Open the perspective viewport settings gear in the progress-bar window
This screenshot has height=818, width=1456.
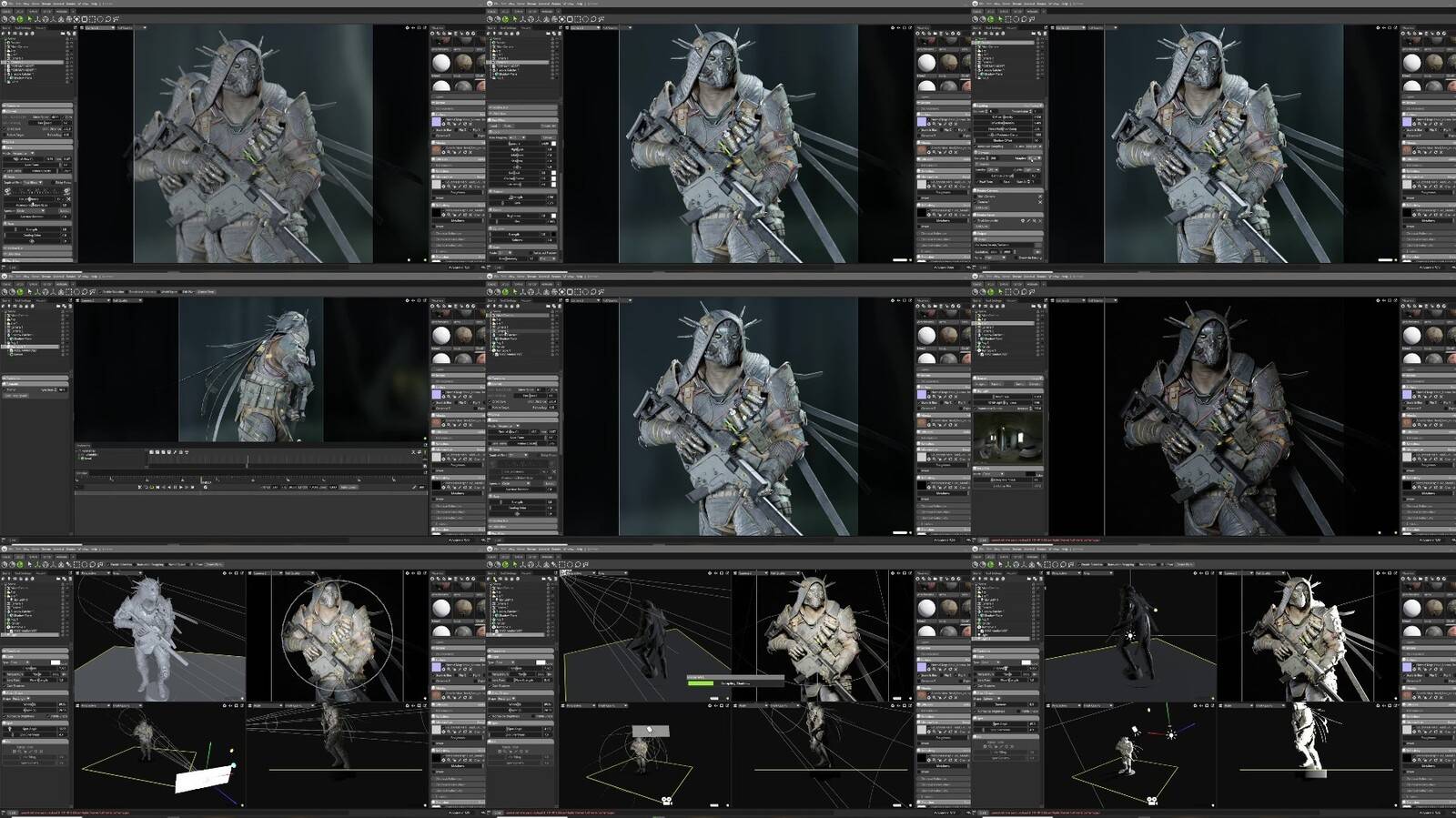point(708,573)
